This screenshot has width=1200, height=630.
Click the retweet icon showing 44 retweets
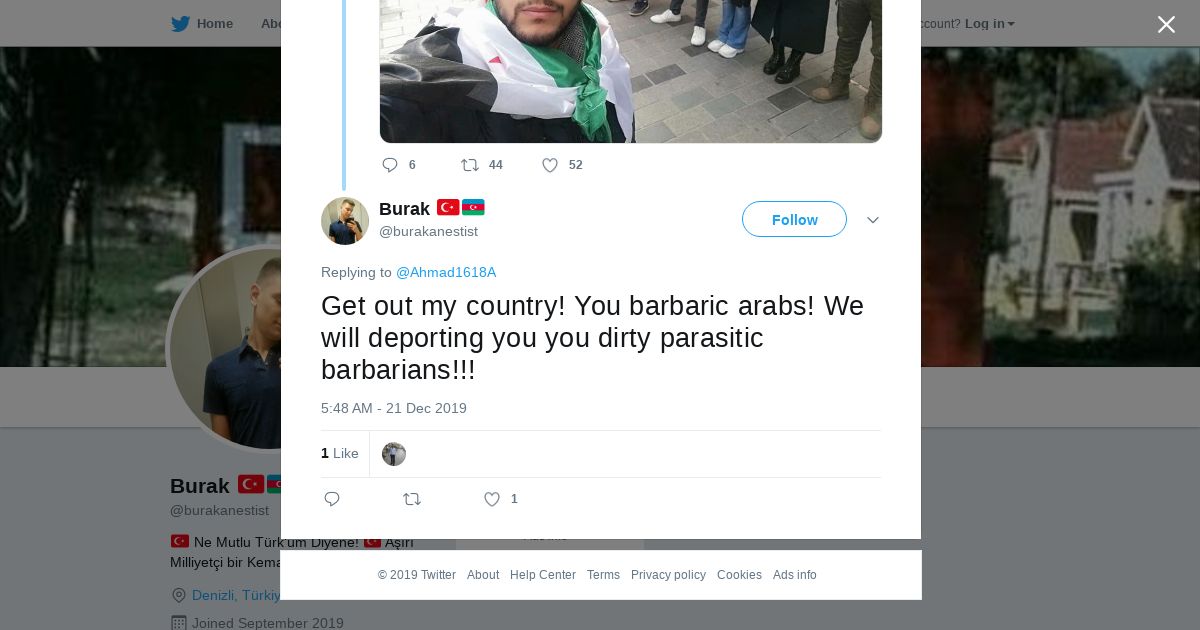(x=470, y=165)
